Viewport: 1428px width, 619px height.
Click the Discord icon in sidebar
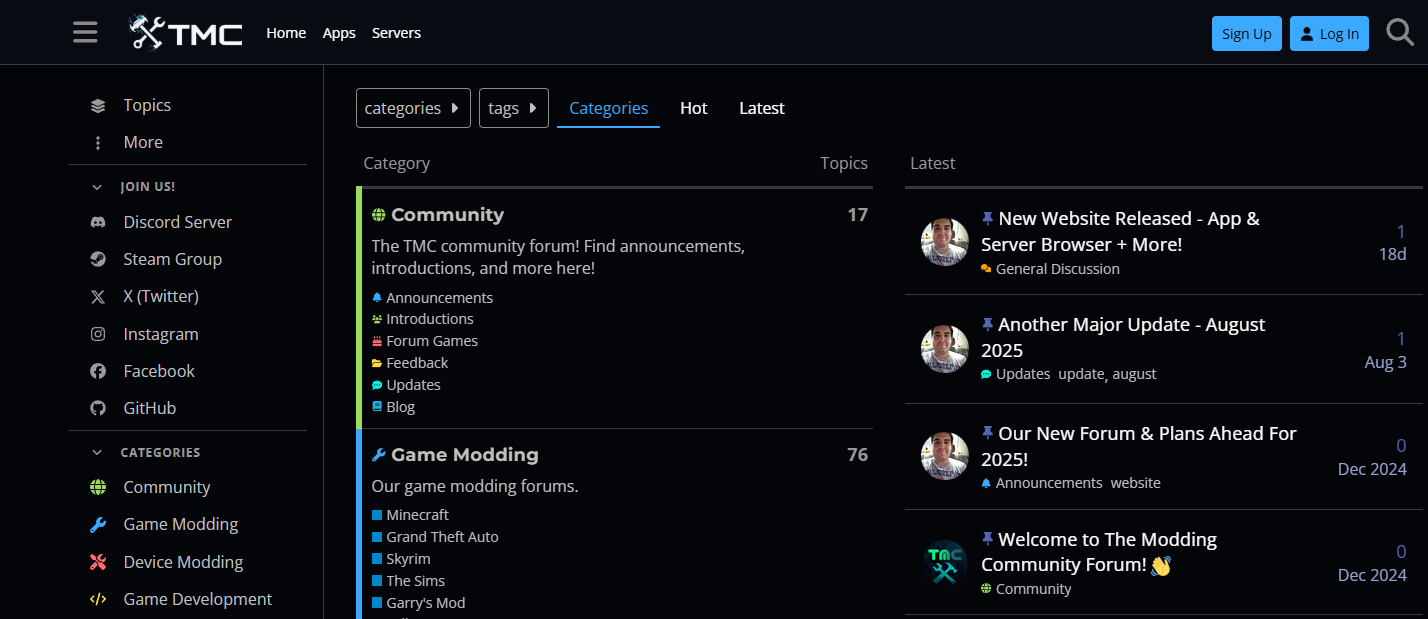98,222
